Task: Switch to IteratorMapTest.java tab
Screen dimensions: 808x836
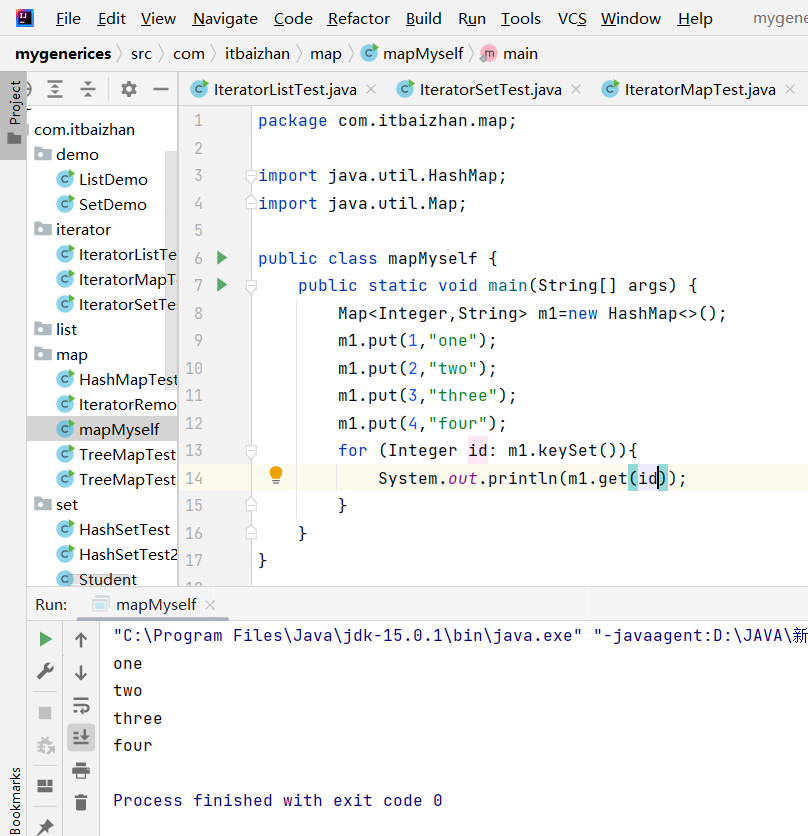Action: [x=700, y=90]
